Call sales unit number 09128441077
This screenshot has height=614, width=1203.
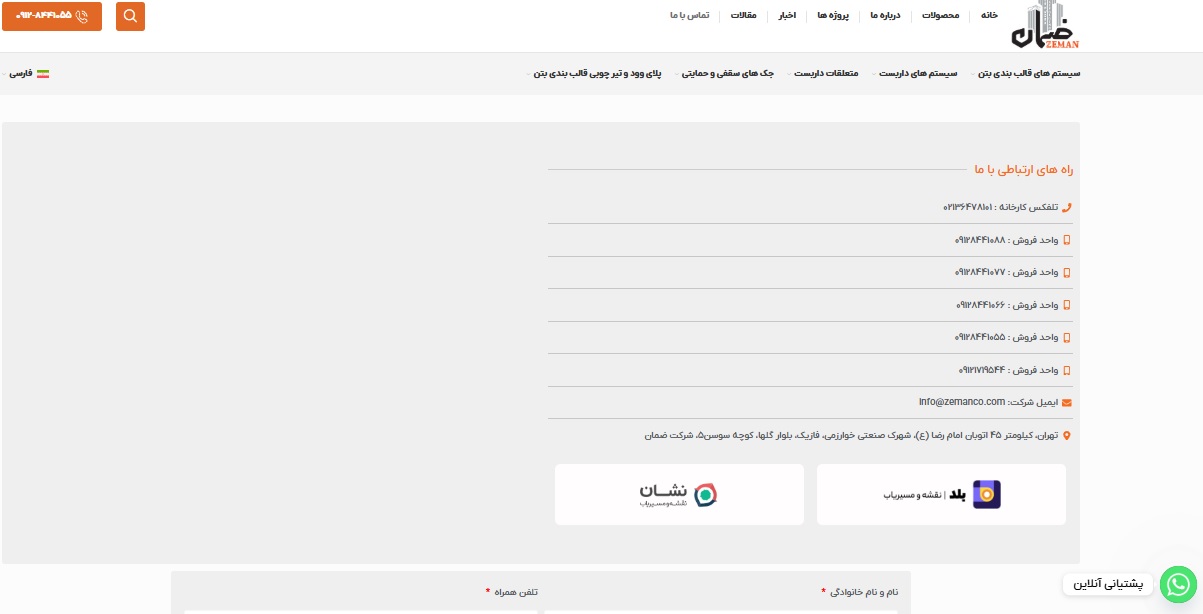(980, 272)
